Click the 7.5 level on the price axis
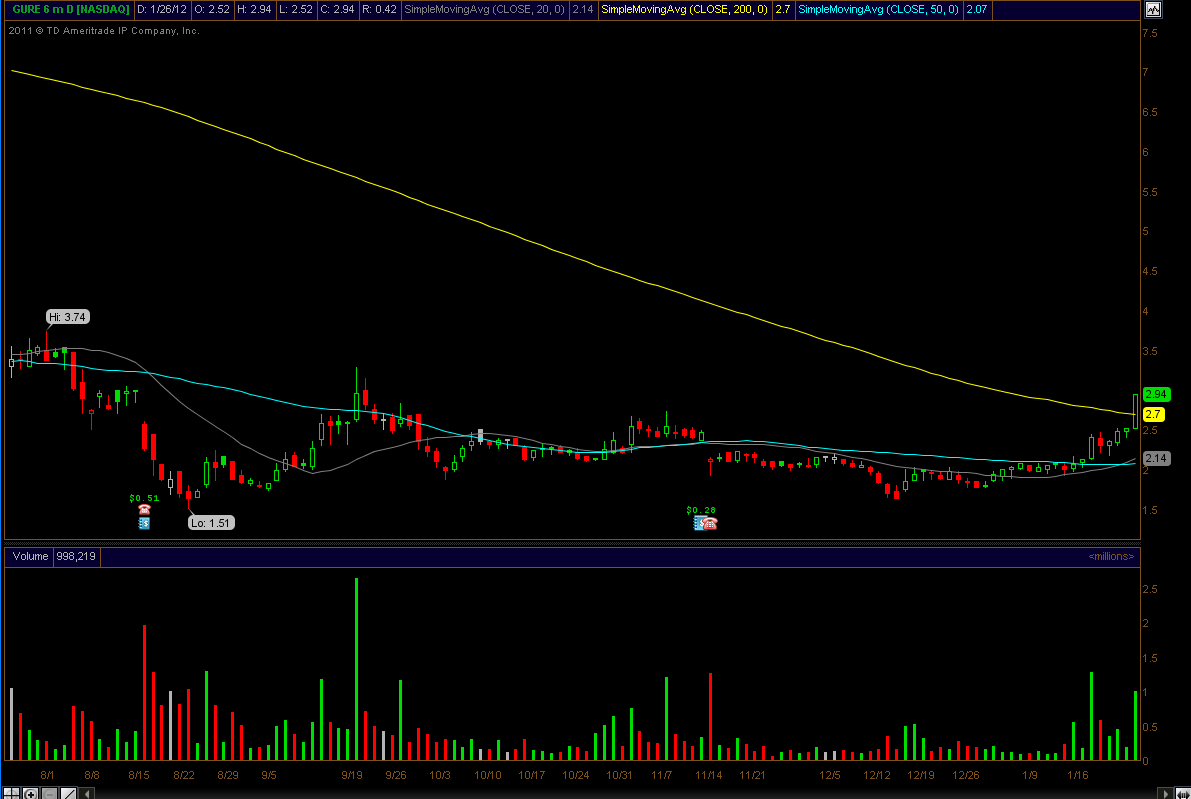Screen dimensions: 1191x799 point(1150,33)
